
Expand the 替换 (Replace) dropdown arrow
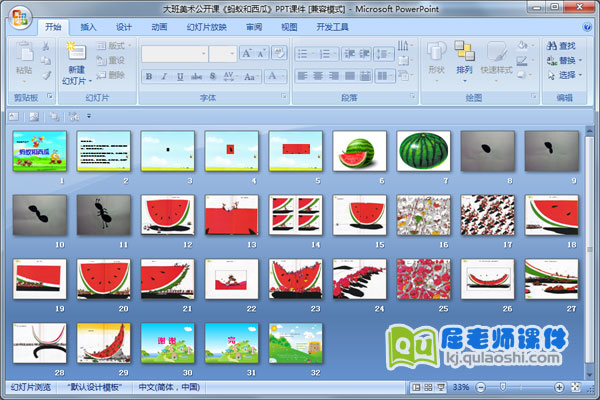tap(580, 60)
